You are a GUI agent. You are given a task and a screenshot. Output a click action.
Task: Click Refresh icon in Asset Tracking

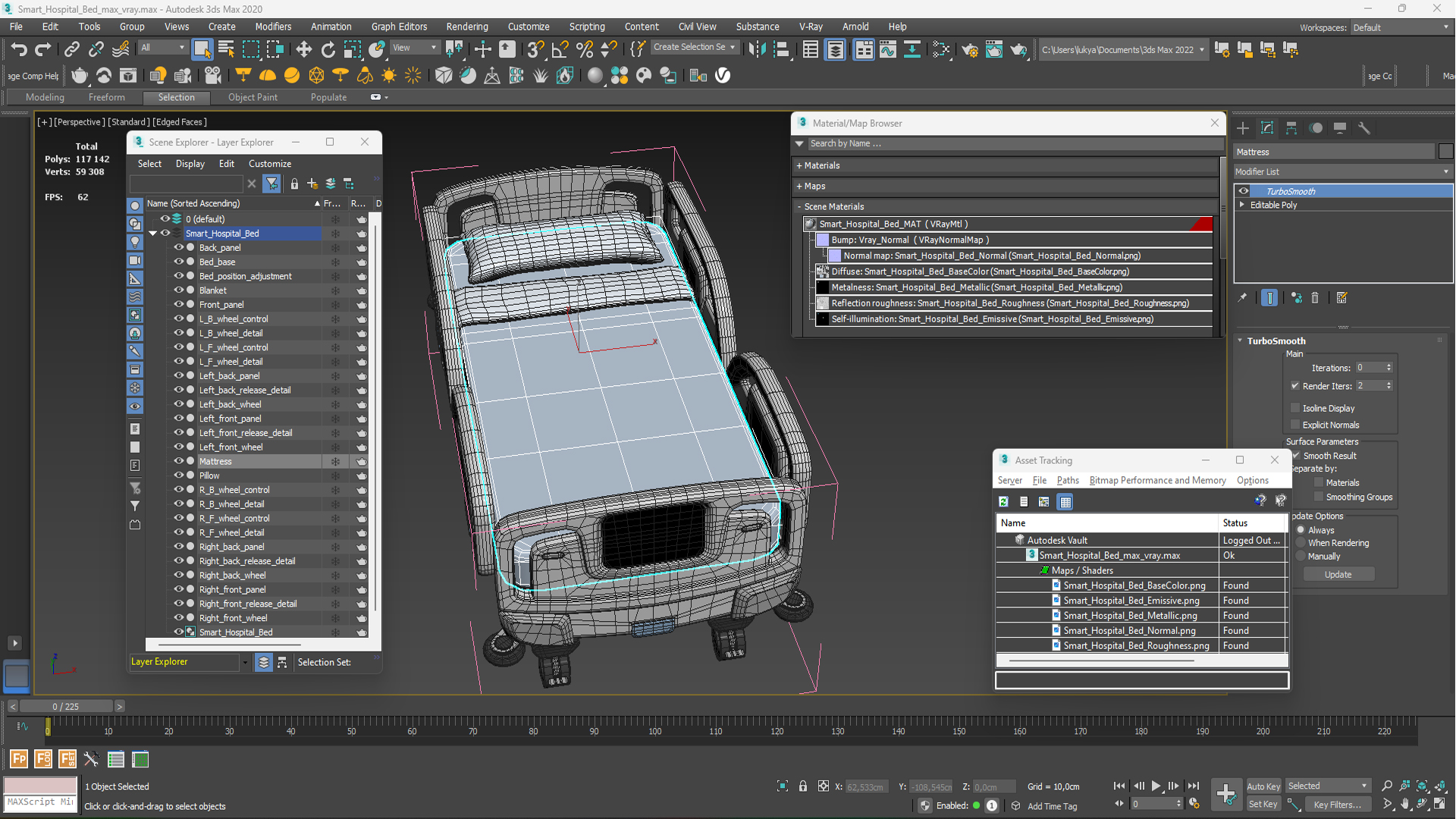pos(1003,501)
